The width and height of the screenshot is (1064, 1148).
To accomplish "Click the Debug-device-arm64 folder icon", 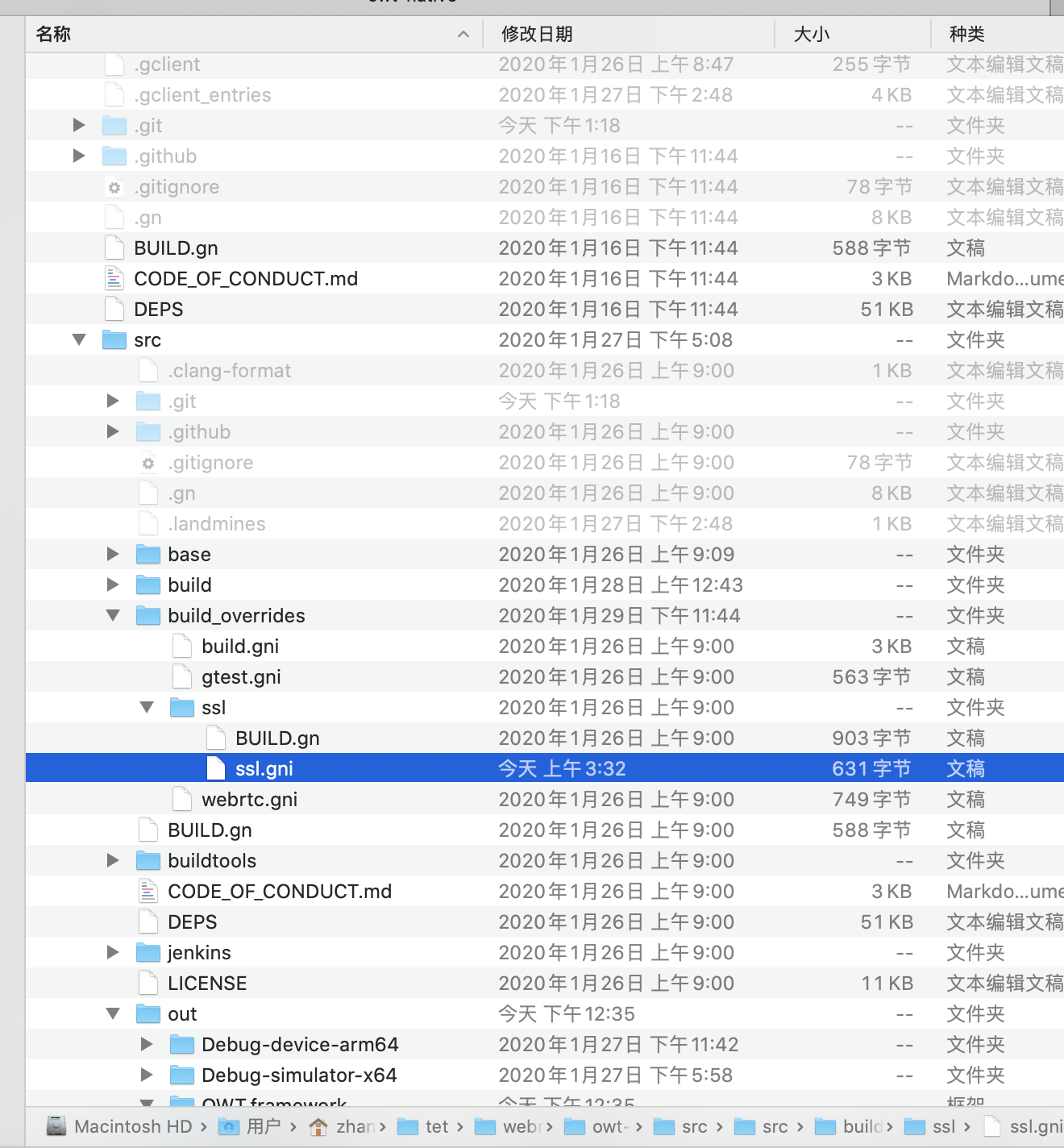I will pos(182,1044).
